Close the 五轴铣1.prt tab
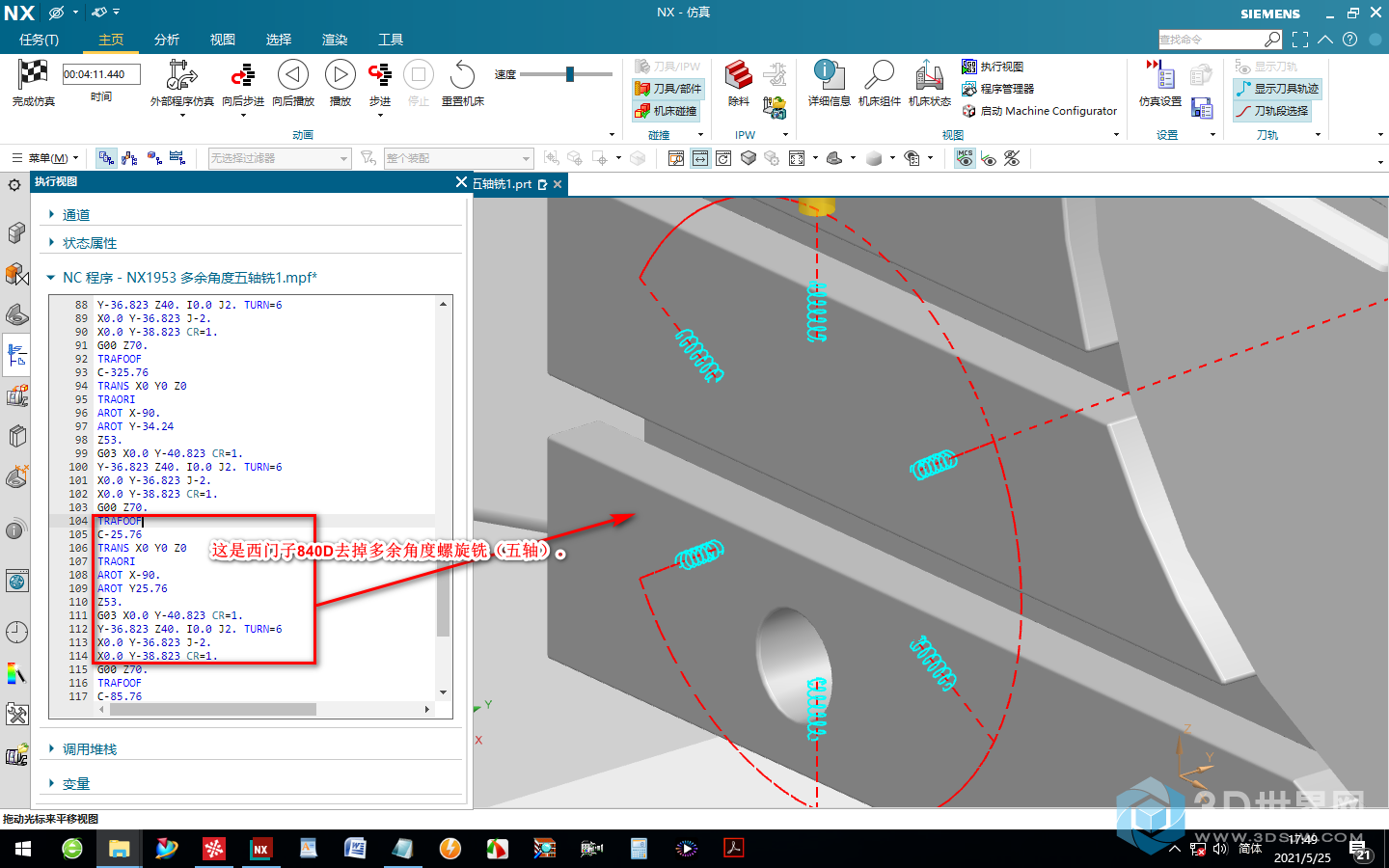Image resolution: width=1389 pixels, height=868 pixels. tap(558, 184)
